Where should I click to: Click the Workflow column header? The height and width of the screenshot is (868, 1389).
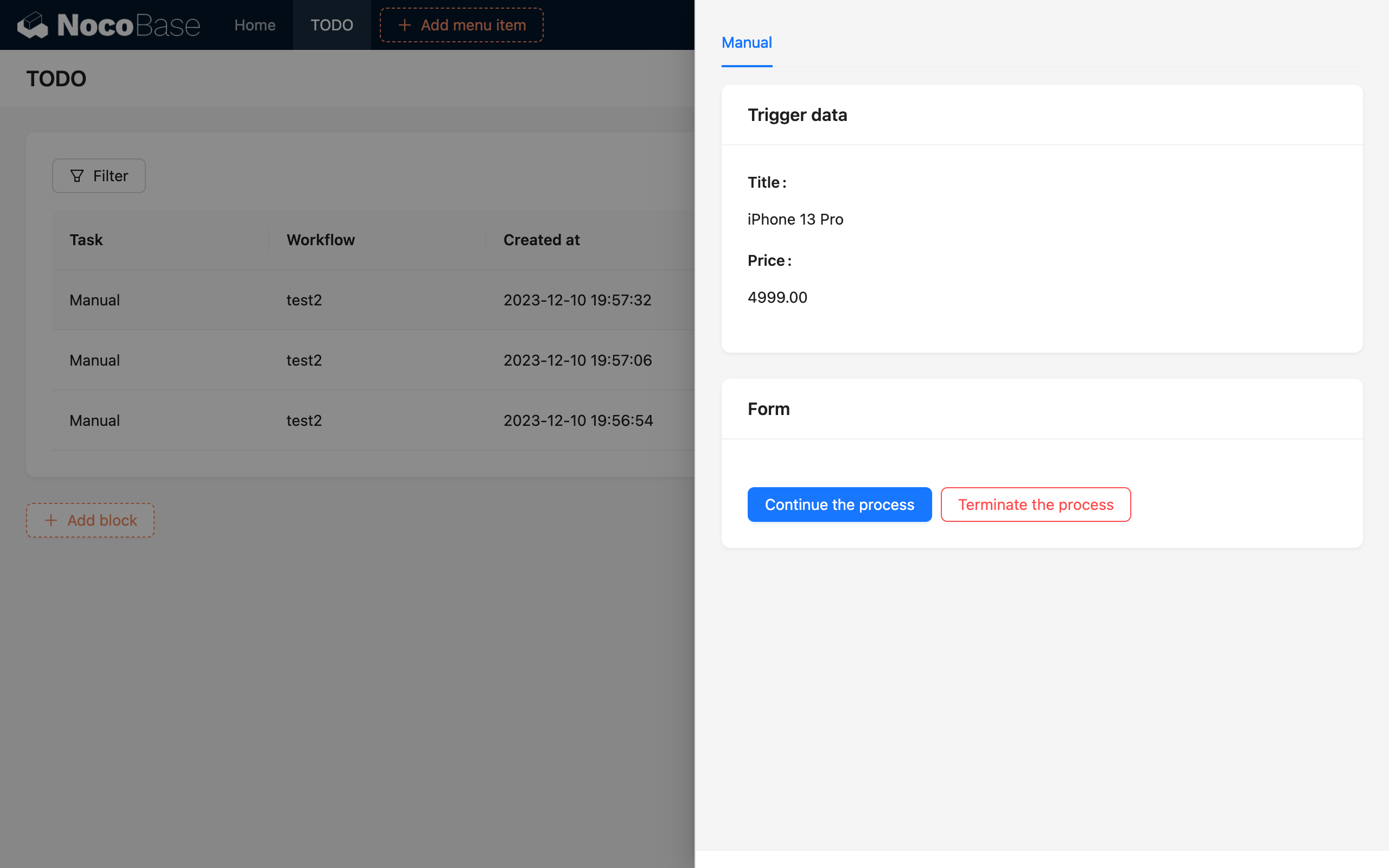320,240
